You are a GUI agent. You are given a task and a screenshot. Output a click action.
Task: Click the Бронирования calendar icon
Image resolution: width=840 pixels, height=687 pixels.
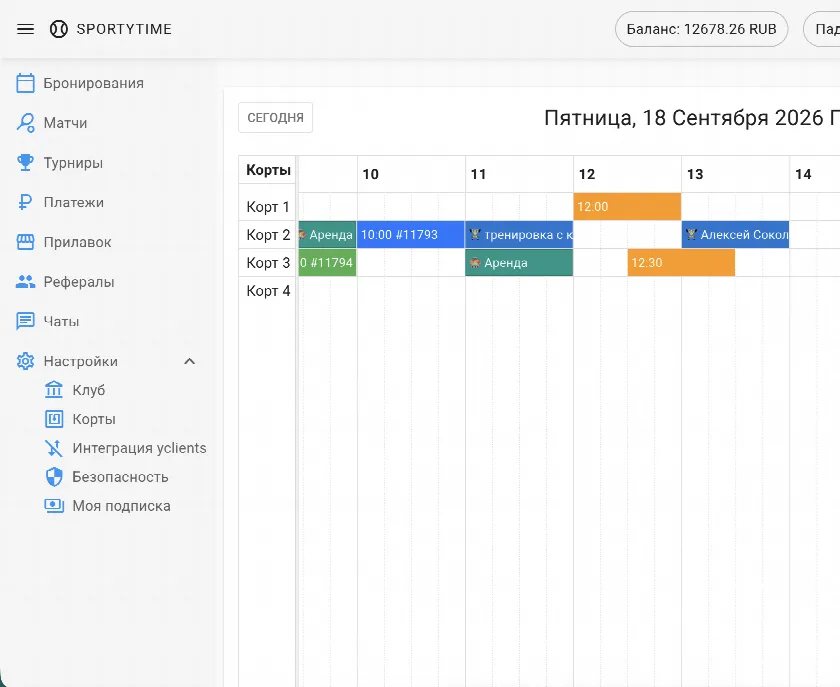click(x=25, y=83)
